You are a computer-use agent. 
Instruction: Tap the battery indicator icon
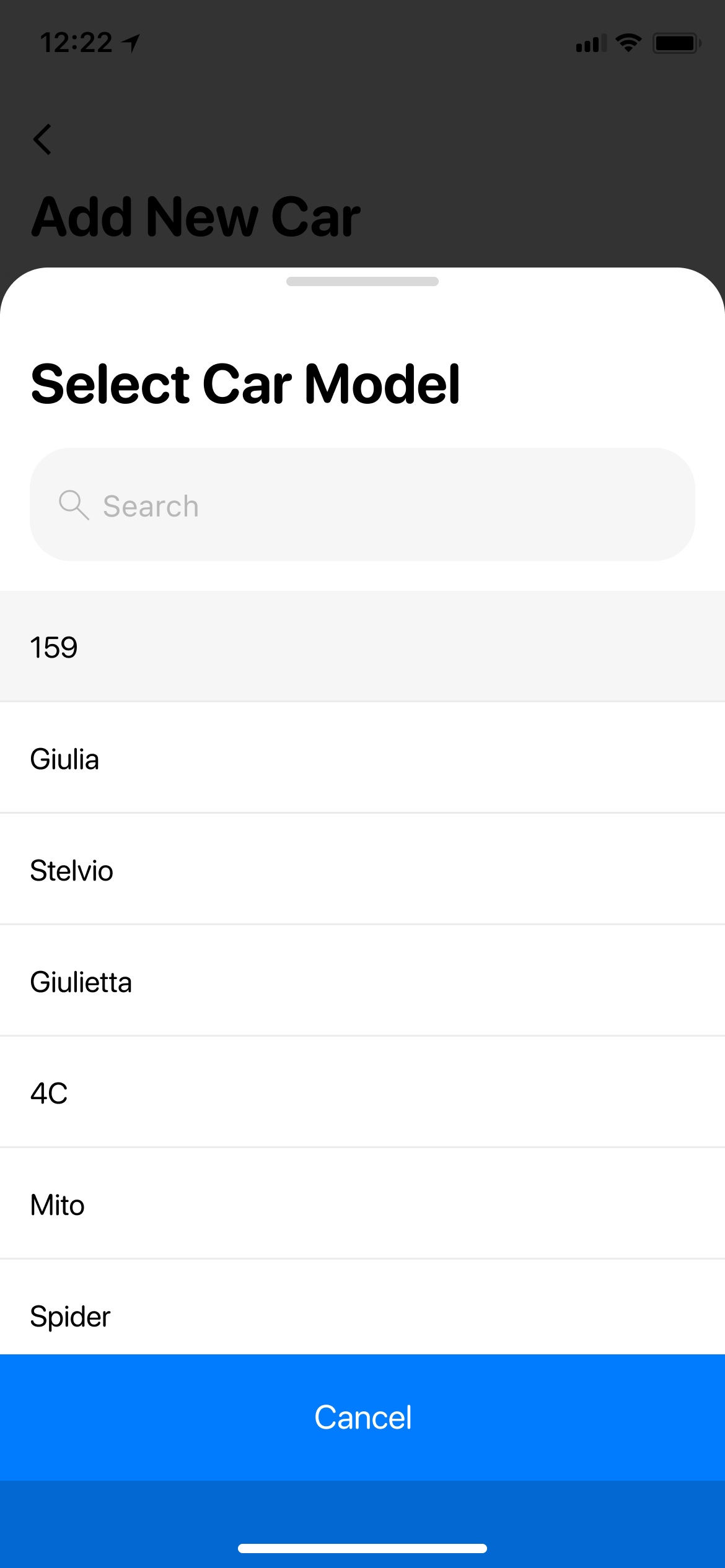coord(676,43)
